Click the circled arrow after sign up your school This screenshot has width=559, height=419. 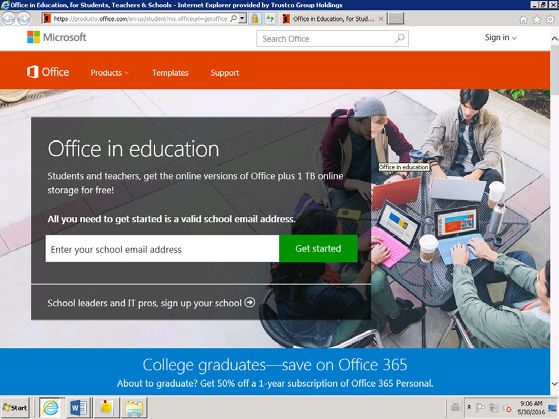coord(250,302)
